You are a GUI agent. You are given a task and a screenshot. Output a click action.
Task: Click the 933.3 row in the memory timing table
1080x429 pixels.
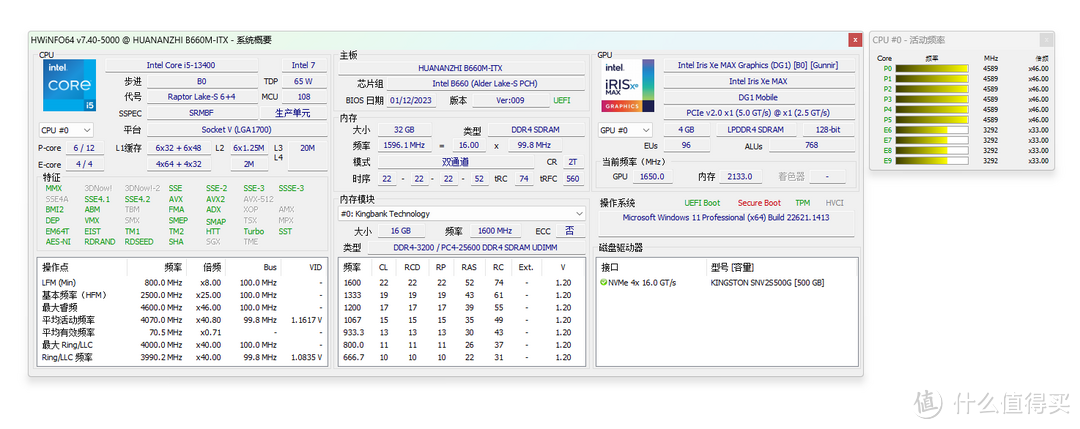click(459, 333)
